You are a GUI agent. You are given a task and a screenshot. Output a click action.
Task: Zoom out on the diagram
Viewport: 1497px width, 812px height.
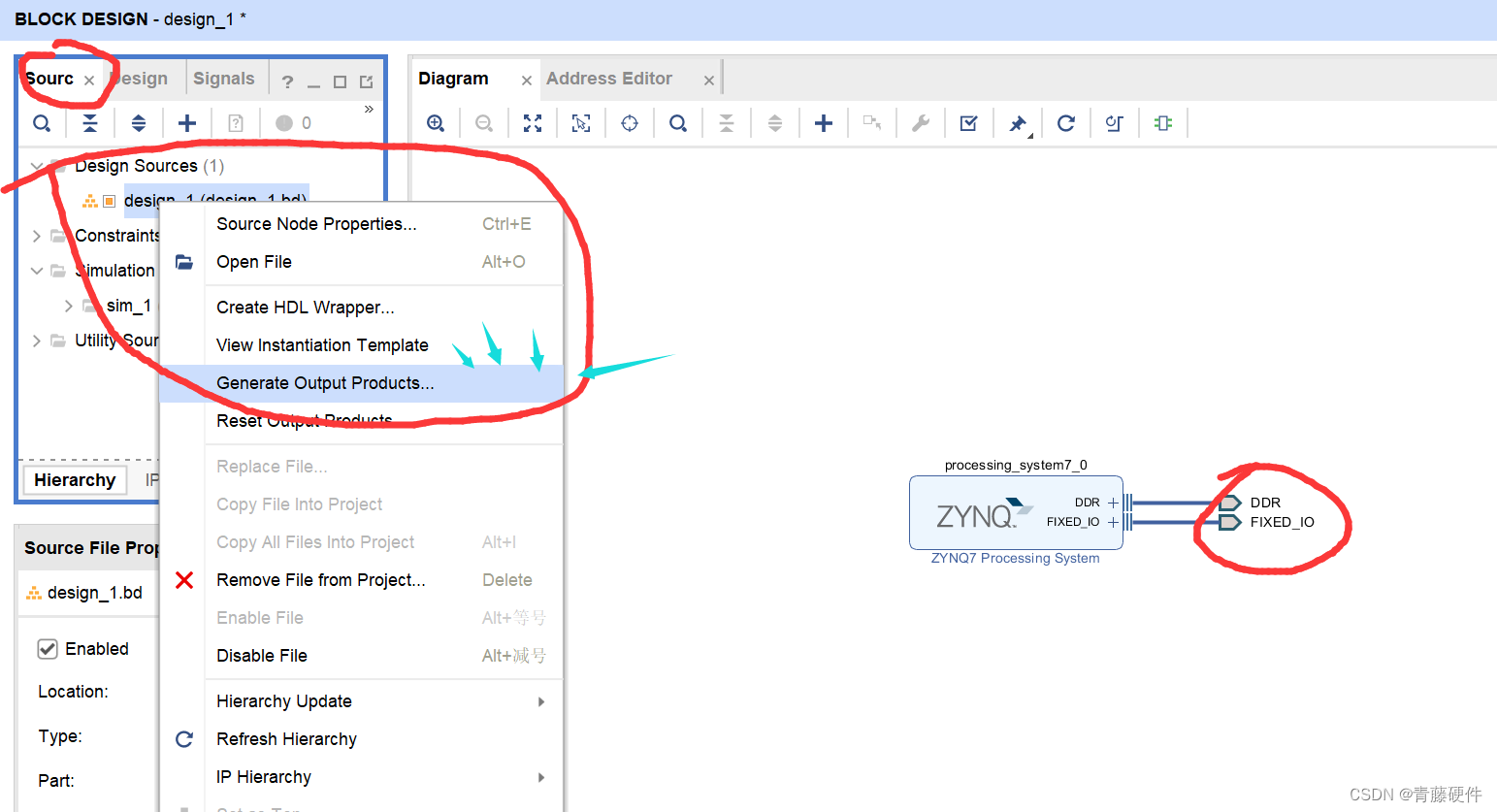point(484,123)
